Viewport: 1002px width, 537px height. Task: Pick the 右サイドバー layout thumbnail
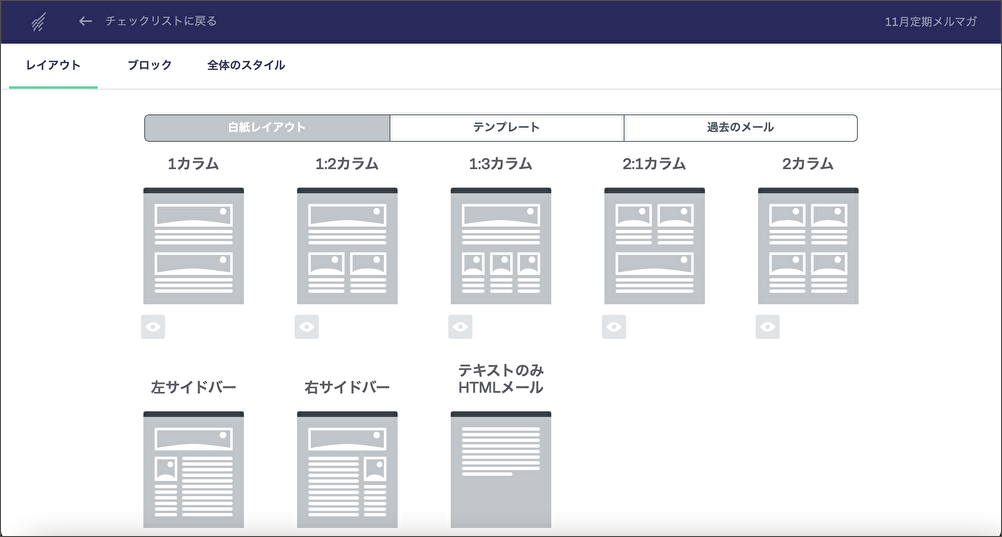(x=347, y=468)
